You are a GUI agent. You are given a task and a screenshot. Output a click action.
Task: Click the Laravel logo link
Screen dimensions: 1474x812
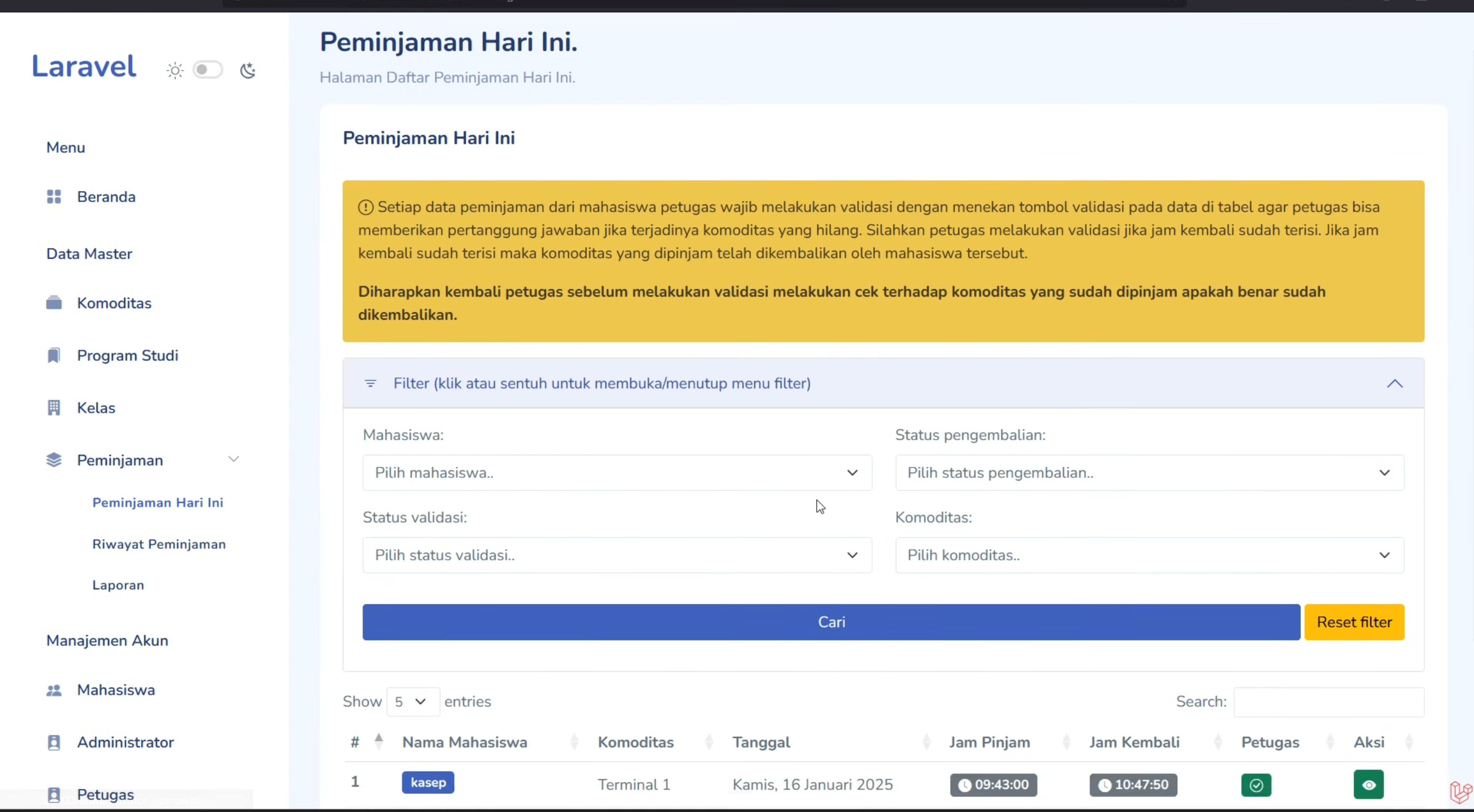pyautogui.click(x=84, y=66)
